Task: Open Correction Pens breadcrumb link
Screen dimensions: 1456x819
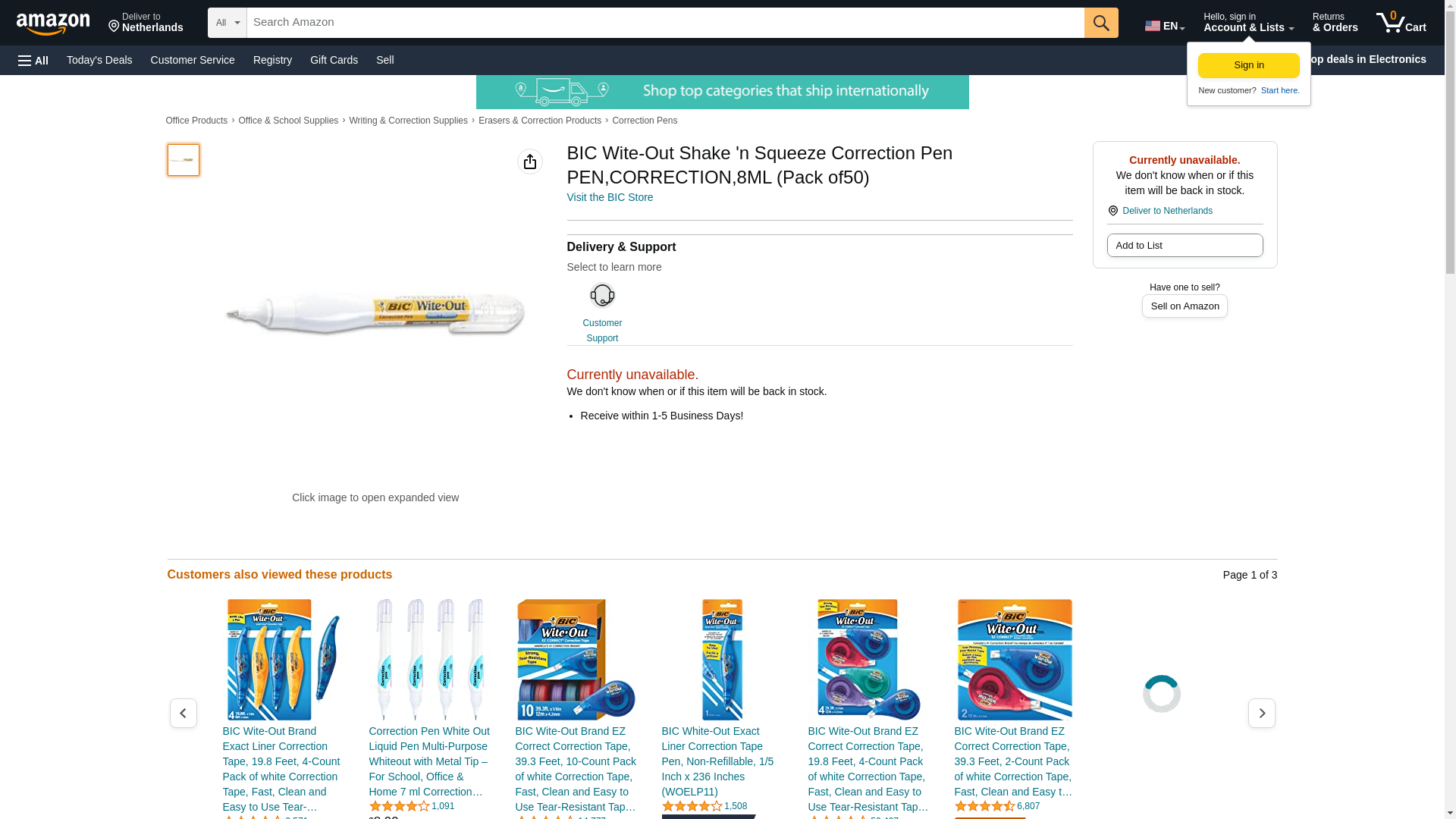Action: click(645, 121)
